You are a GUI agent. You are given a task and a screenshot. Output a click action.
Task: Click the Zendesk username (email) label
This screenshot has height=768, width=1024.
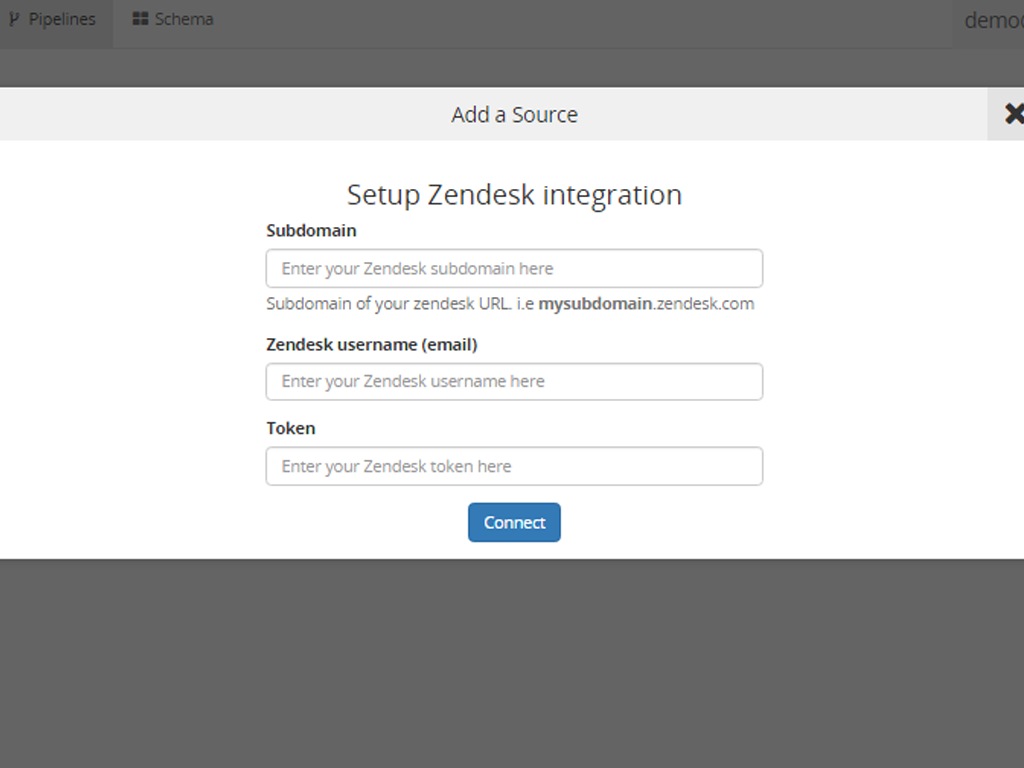coord(371,345)
